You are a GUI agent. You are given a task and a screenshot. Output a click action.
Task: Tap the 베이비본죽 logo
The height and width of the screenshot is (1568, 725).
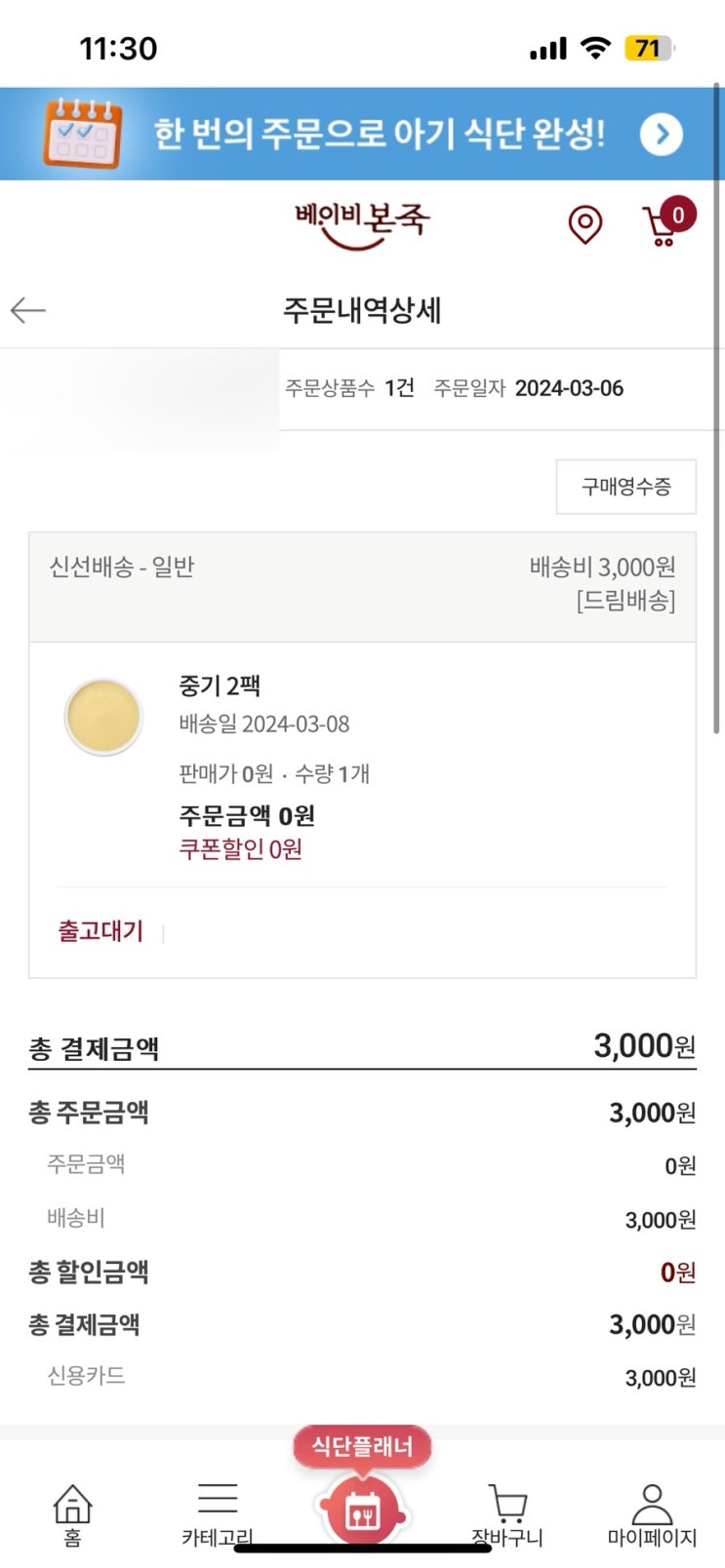click(362, 224)
